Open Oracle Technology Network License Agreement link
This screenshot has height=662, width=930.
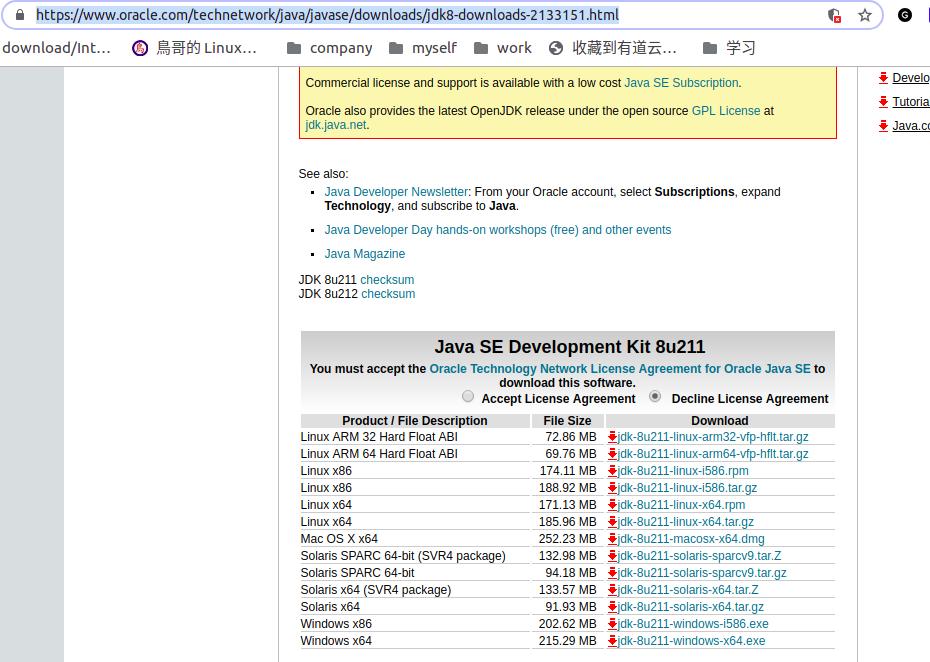pyautogui.click(x=620, y=369)
